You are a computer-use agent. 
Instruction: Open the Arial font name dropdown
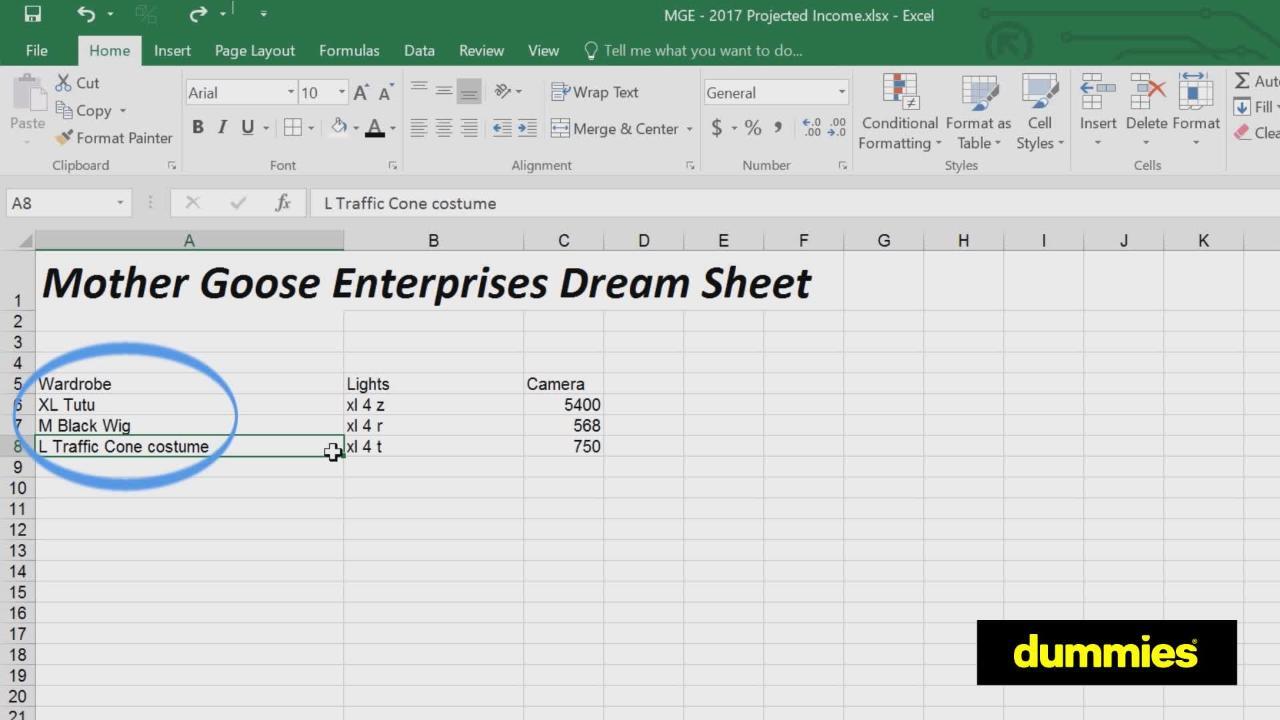coord(291,93)
